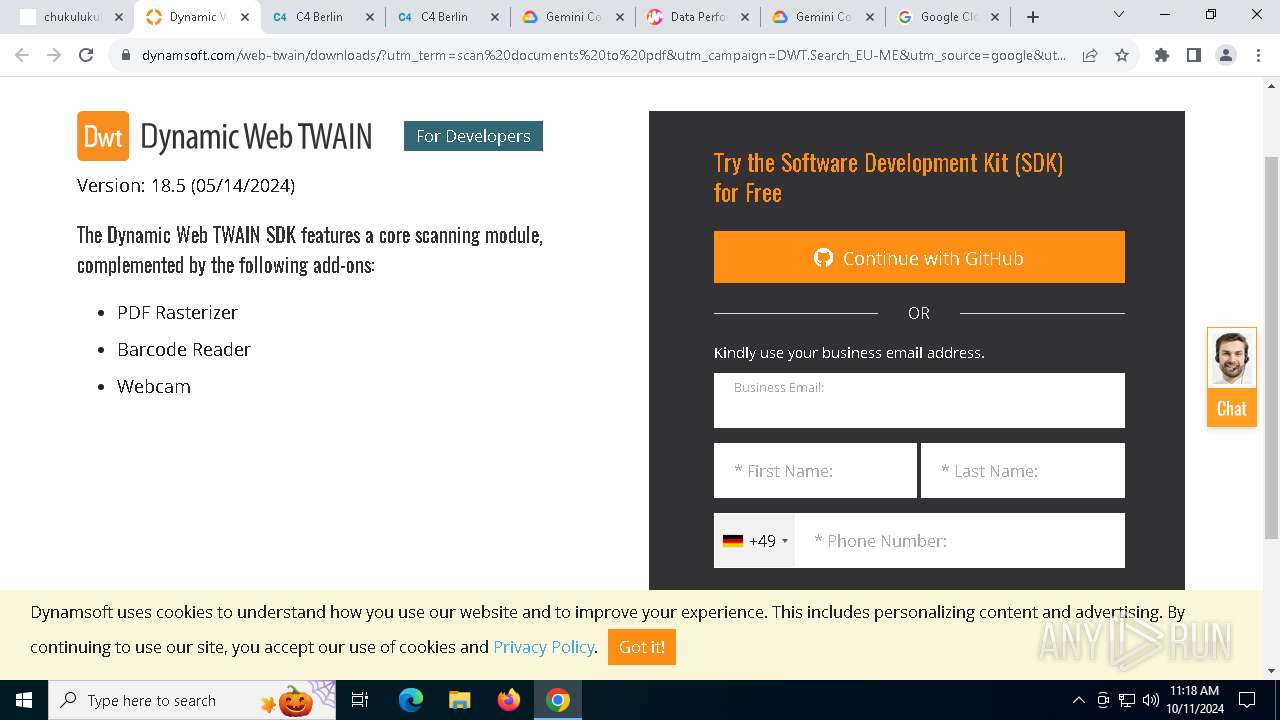Click the First Name field
Image resolution: width=1280 pixels, height=720 pixels.
coord(815,470)
